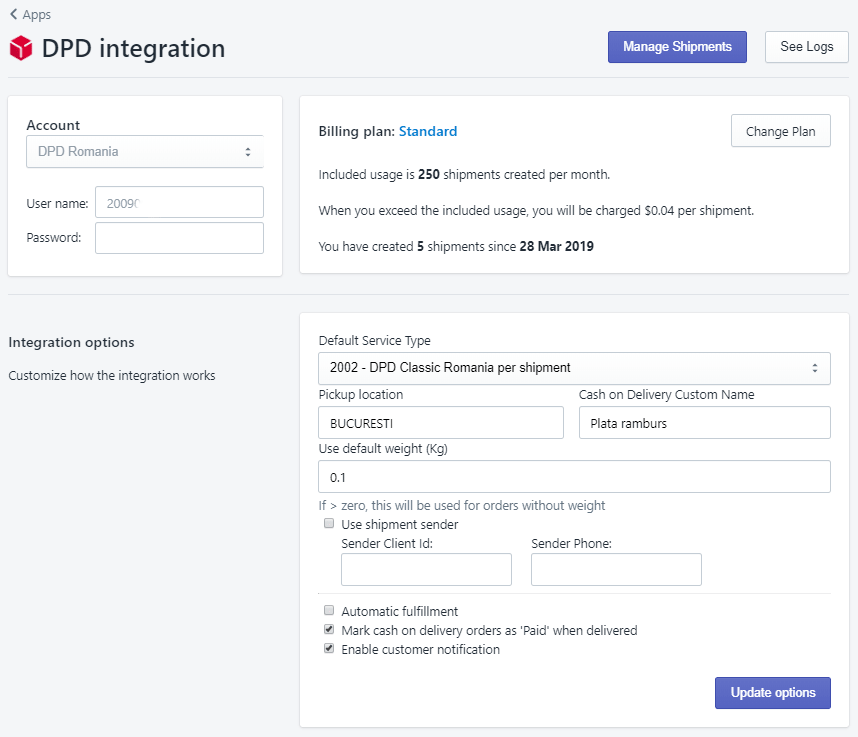
Task: Focus the User name input field
Action: click(179, 202)
